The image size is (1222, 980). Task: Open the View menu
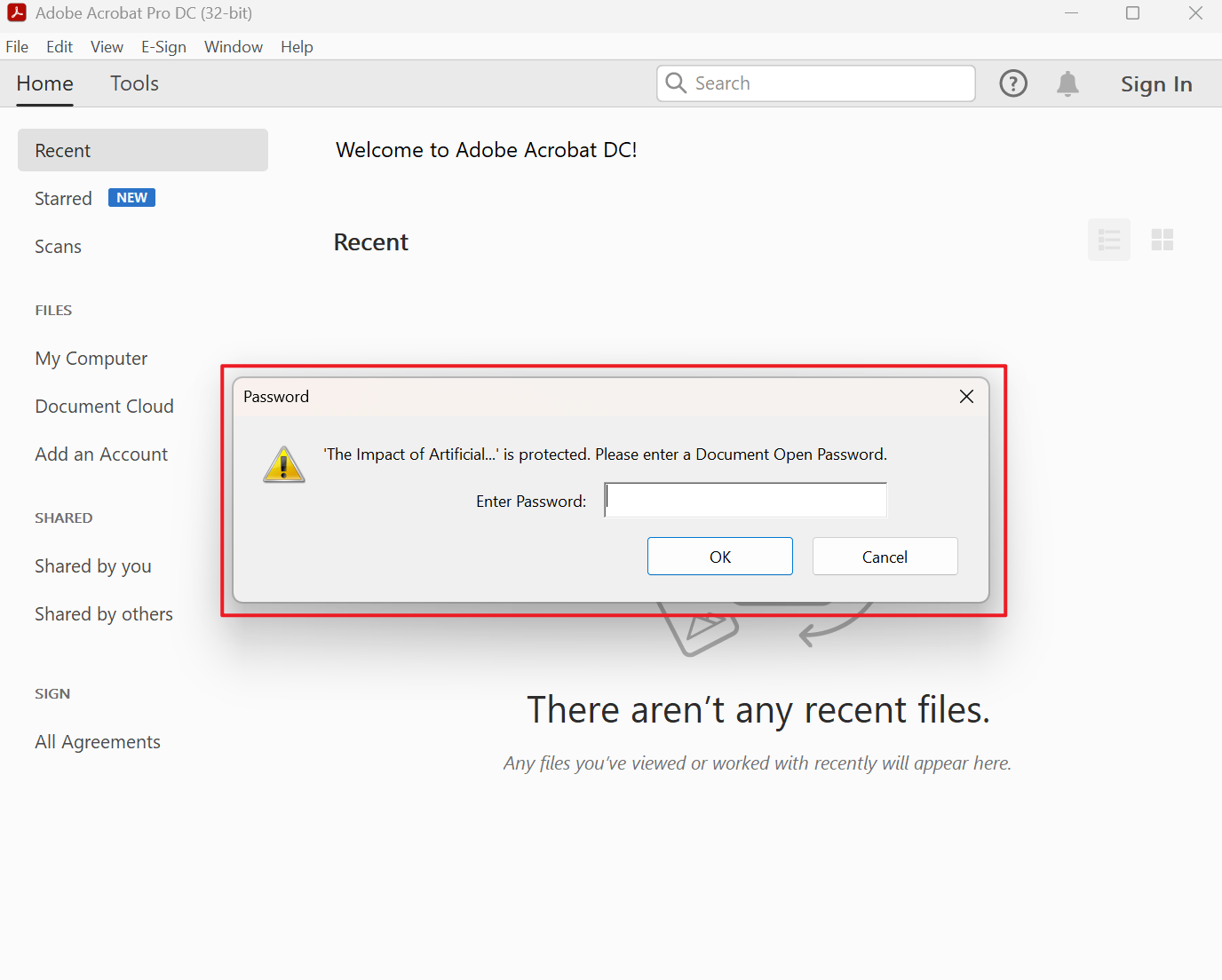point(107,47)
